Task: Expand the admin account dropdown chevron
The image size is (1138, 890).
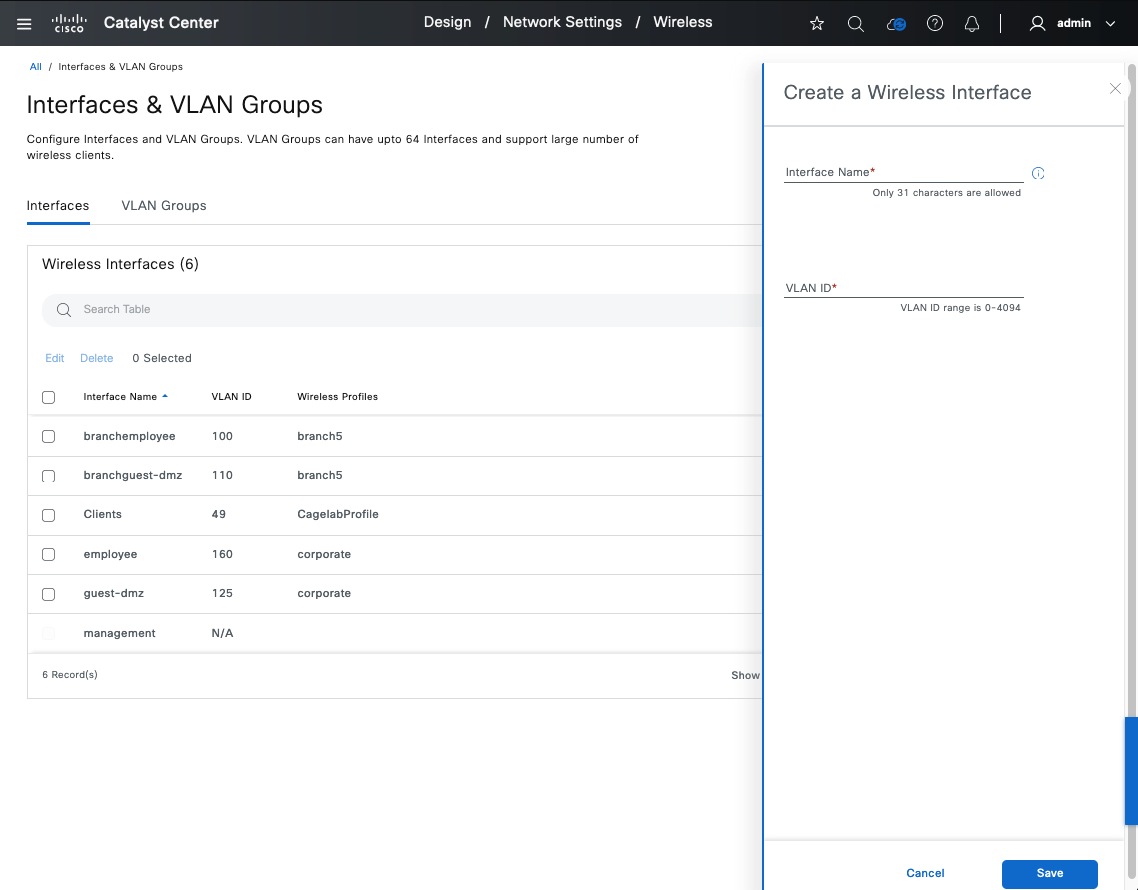Action: (x=1110, y=23)
